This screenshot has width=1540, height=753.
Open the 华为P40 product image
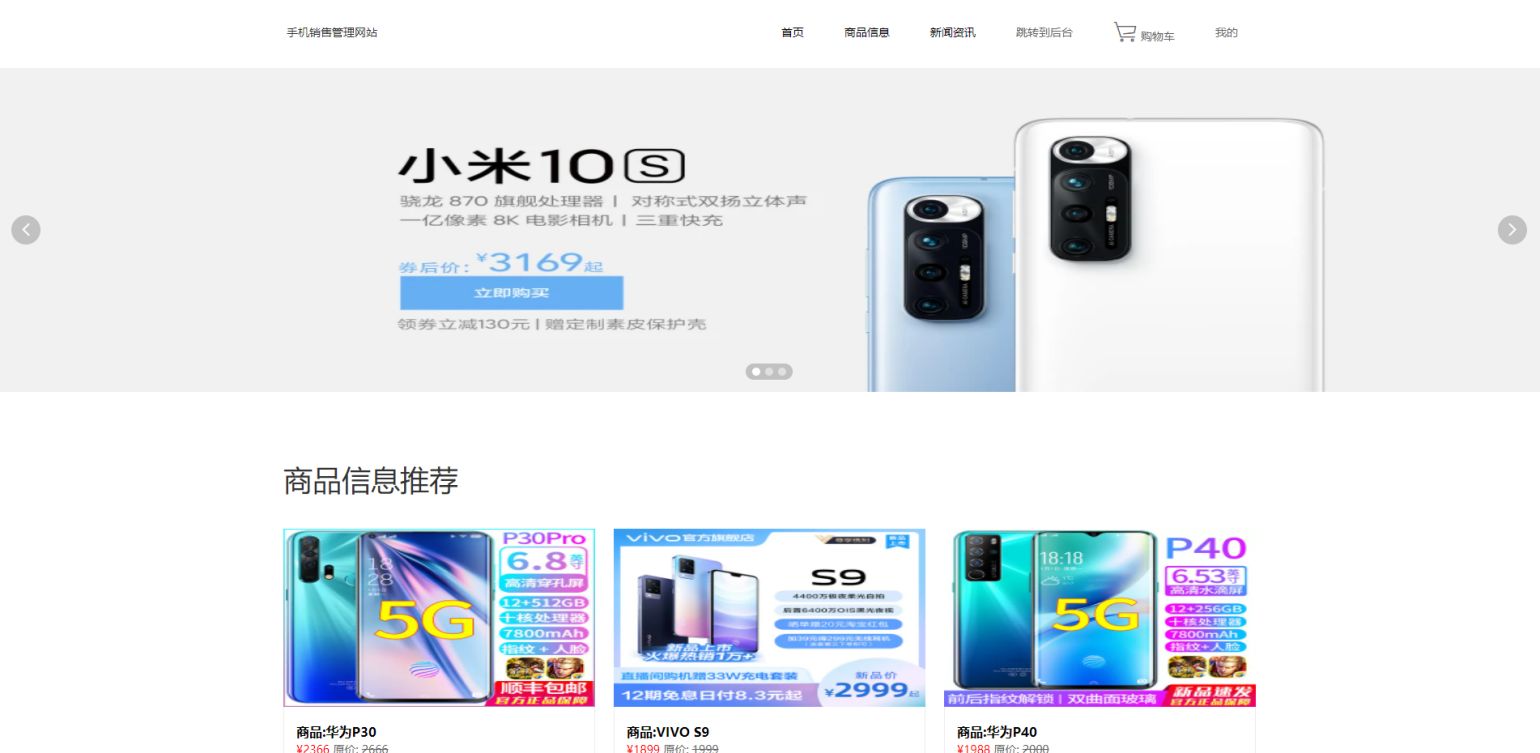[x=1100, y=618]
